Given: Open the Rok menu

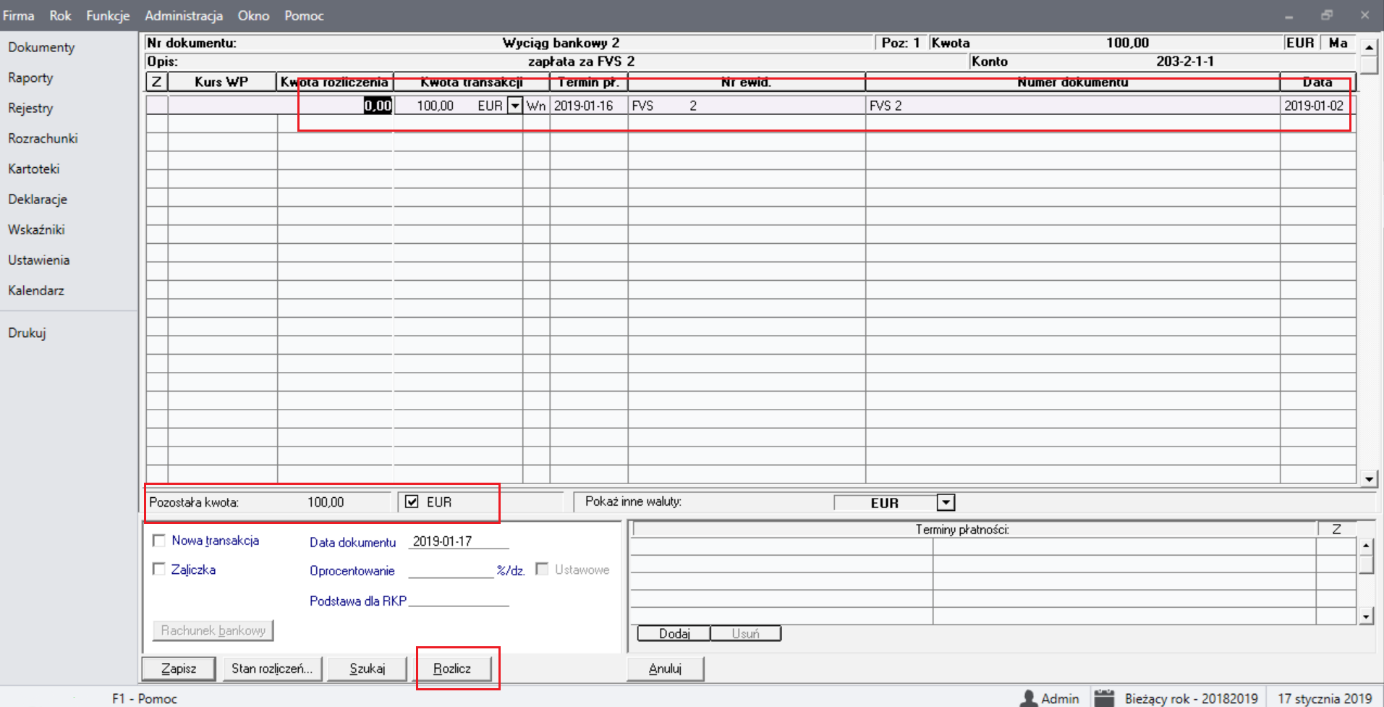Looking at the screenshot, I should (60, 16).
